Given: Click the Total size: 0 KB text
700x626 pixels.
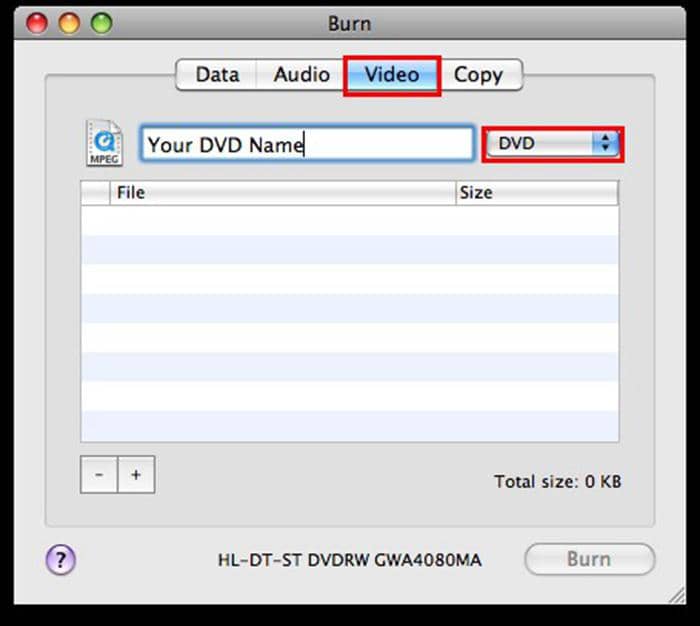Looking at the screenshot, I should click(x=558, y=481).
